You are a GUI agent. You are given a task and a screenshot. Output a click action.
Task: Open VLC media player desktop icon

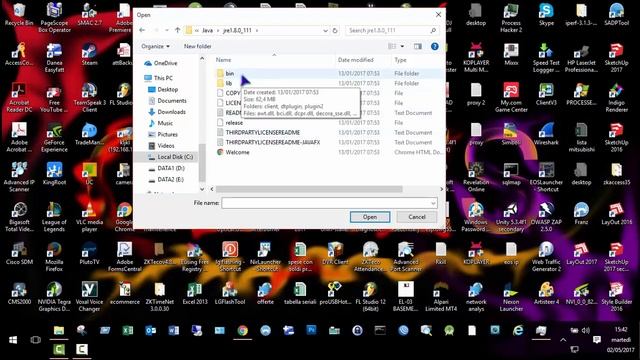point(89,217)
